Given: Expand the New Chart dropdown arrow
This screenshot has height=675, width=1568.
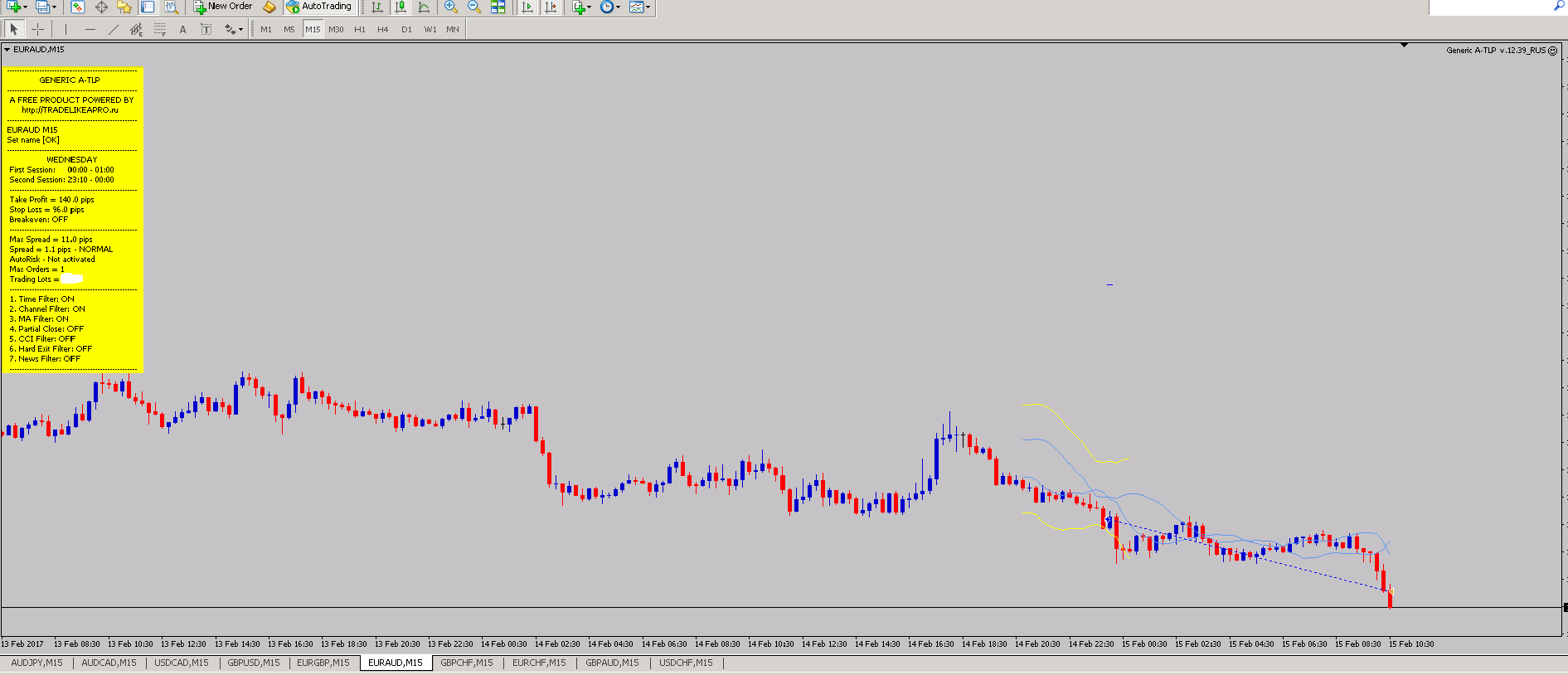Looking at the screenshot, I should pyautogui.click(x=26, y=7).
